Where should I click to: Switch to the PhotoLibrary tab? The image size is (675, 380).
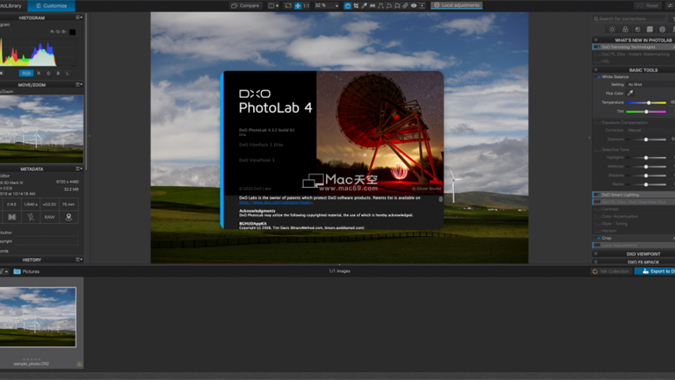click(11, 6)
